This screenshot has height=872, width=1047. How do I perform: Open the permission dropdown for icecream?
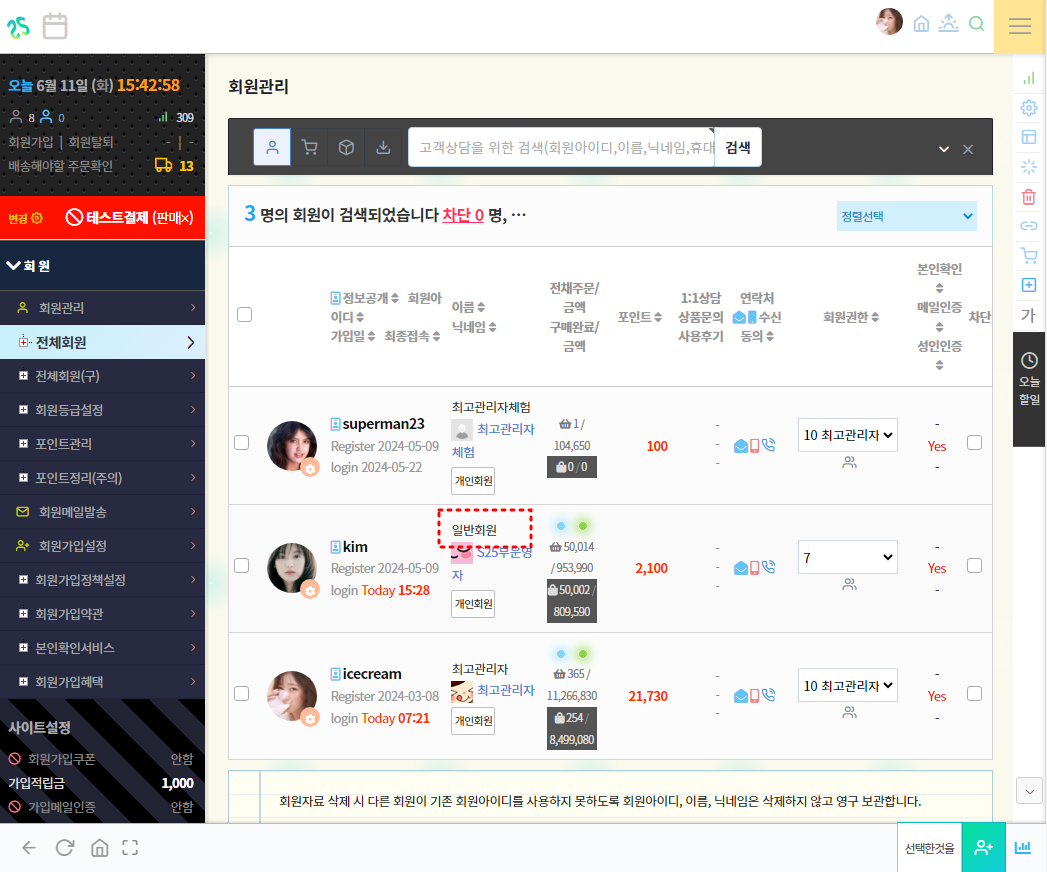click(847, 686)
